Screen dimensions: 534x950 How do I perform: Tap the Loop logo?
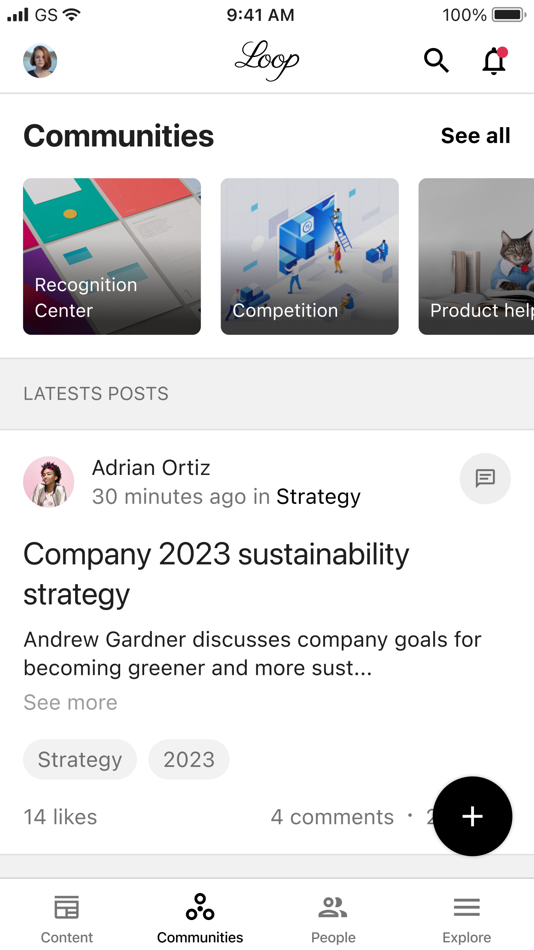coord(267,61)
